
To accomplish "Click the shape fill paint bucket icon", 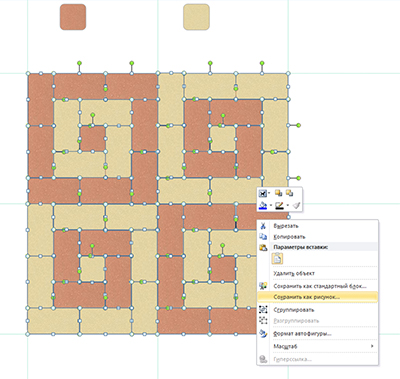I will [x=263, y=206].
